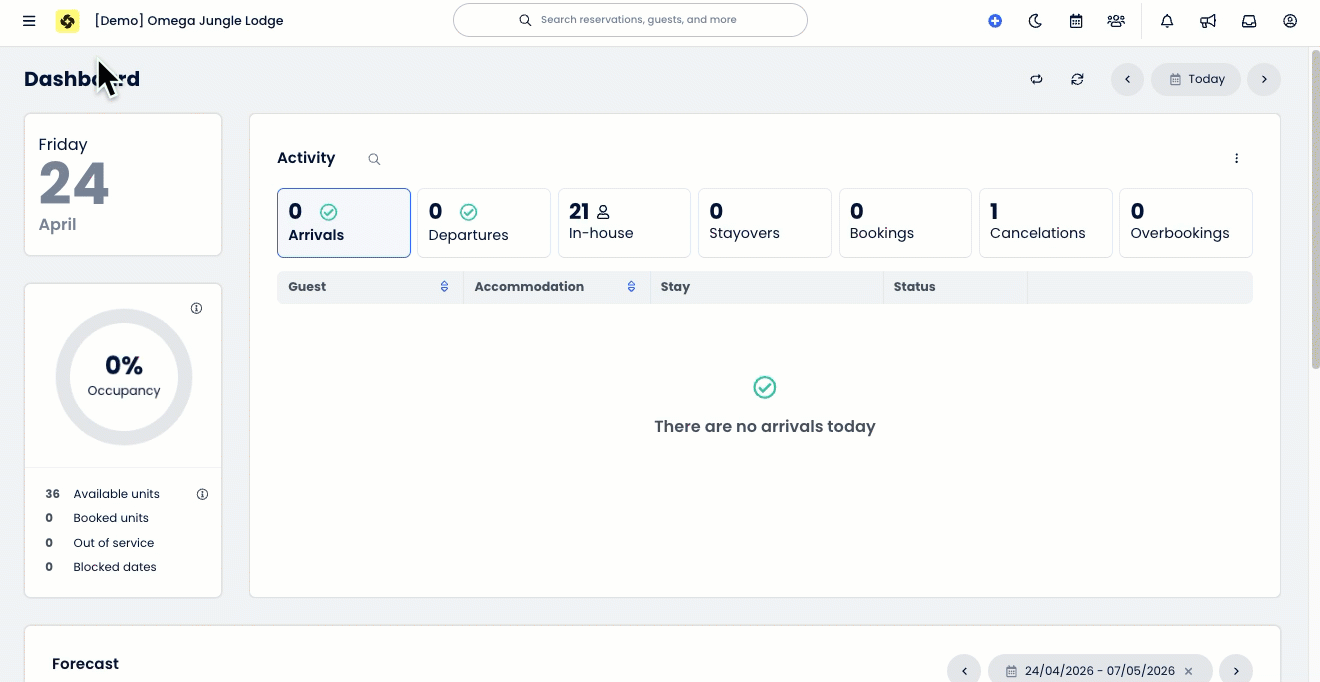Select the In-house activity tab
Screen dimensions: 1320x682
click(624, 222)
